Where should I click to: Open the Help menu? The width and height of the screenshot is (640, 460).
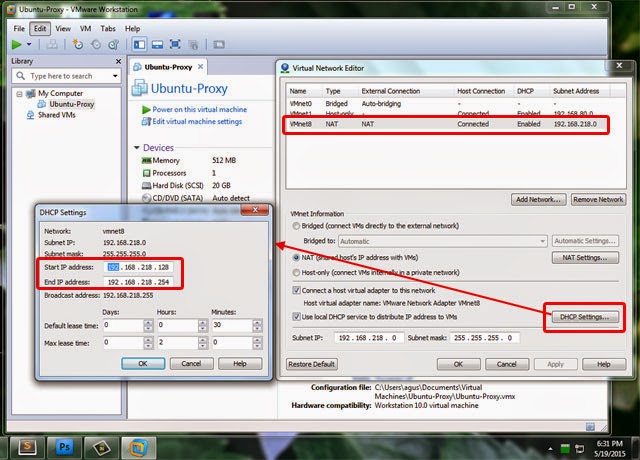click(132, 29)
